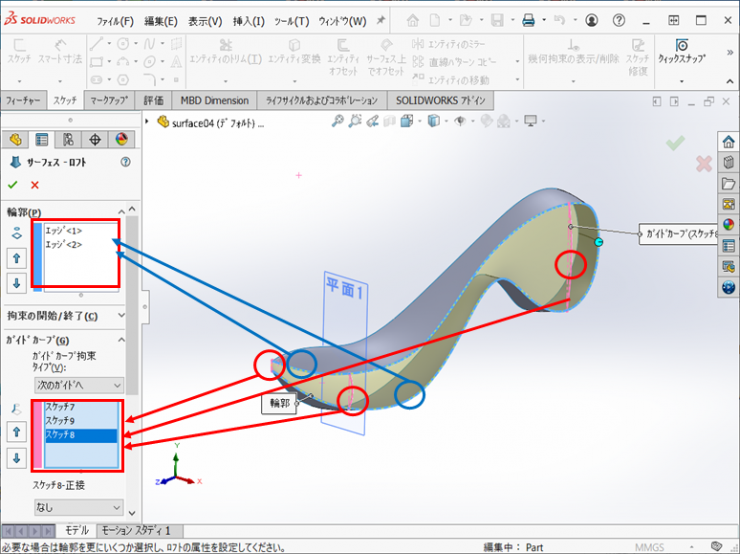The height and width of the screenshot is (554, 740).
Task: Select スケッチ7 in the guide curve list
Action: 60,407
